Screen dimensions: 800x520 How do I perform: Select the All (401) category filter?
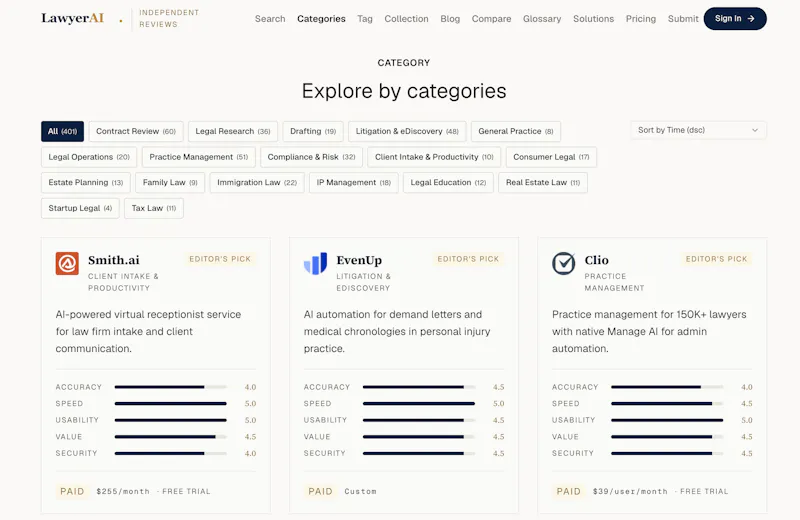coord(62,131)
